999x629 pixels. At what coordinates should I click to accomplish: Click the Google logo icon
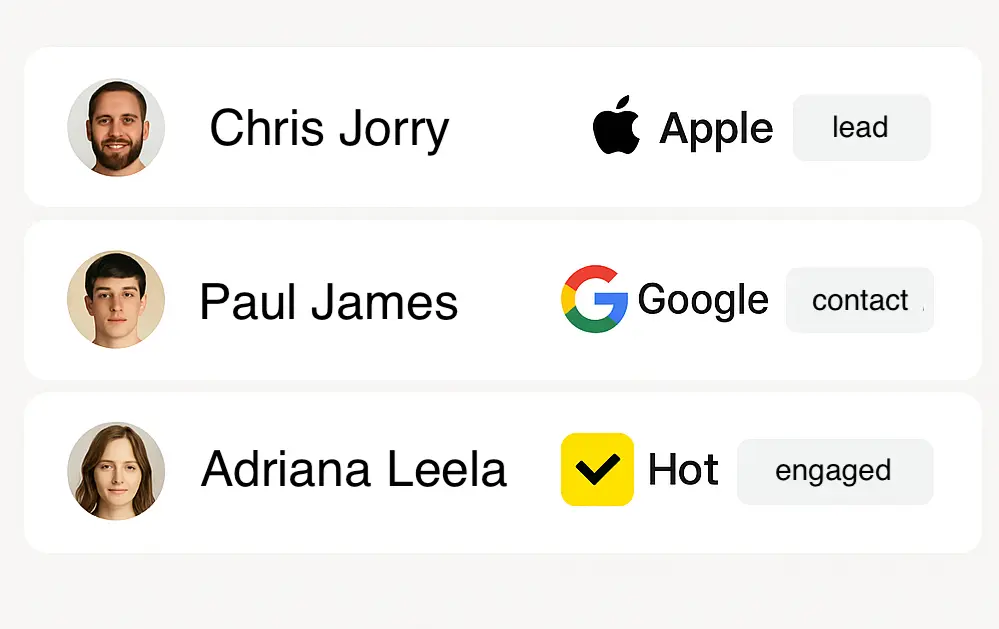click(594, 299)
